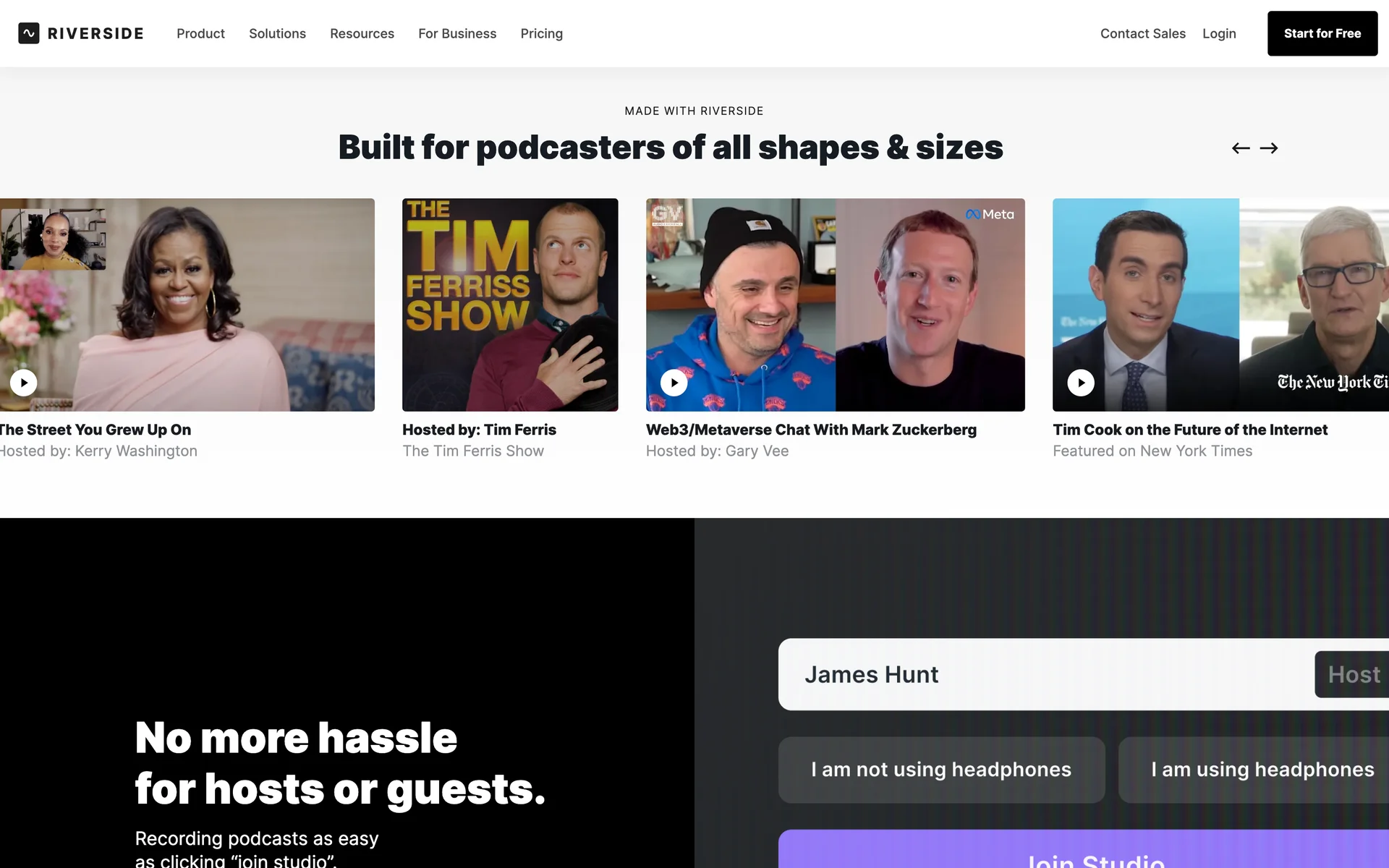Open the Contact Sales link
Screen dimensions: 1389x868
(1143, 33)
